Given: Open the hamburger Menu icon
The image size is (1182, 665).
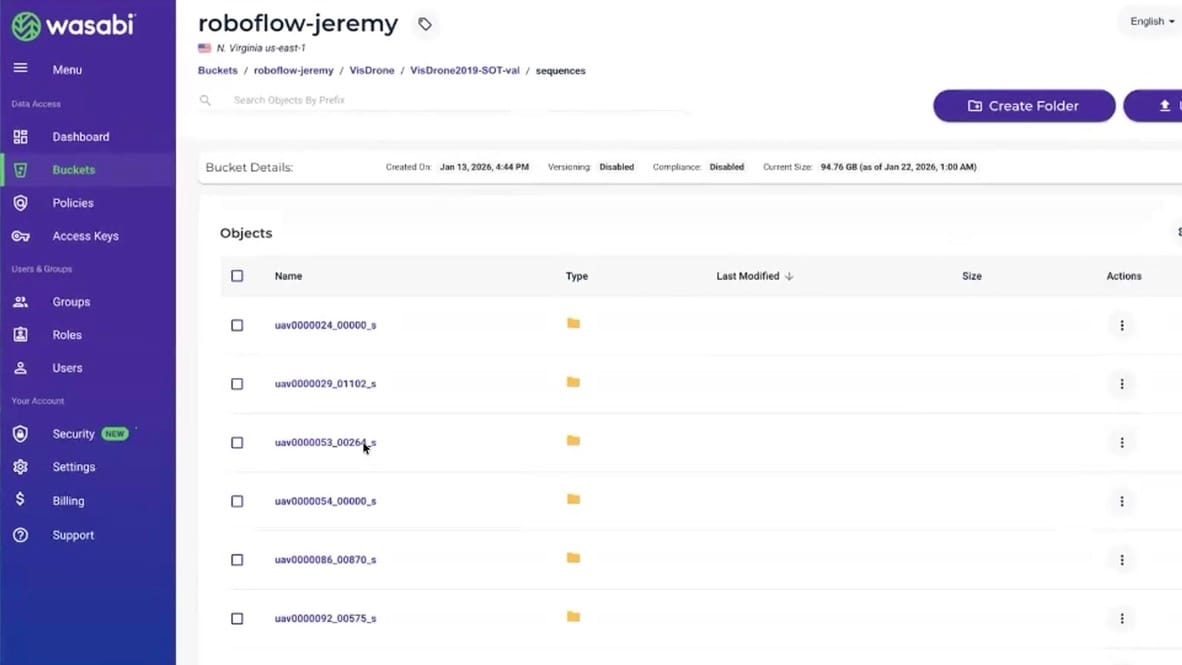Looking at the screenshot, I should pyautogui.click(x=20, y=69).
